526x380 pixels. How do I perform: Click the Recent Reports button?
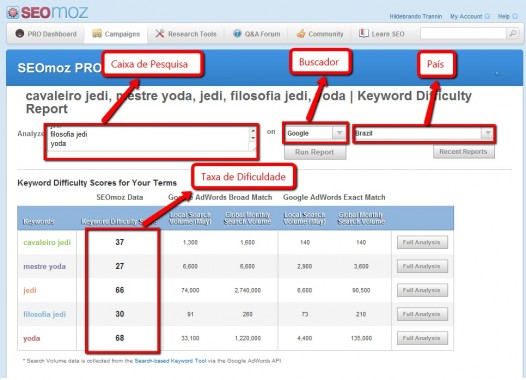[463, 152]
